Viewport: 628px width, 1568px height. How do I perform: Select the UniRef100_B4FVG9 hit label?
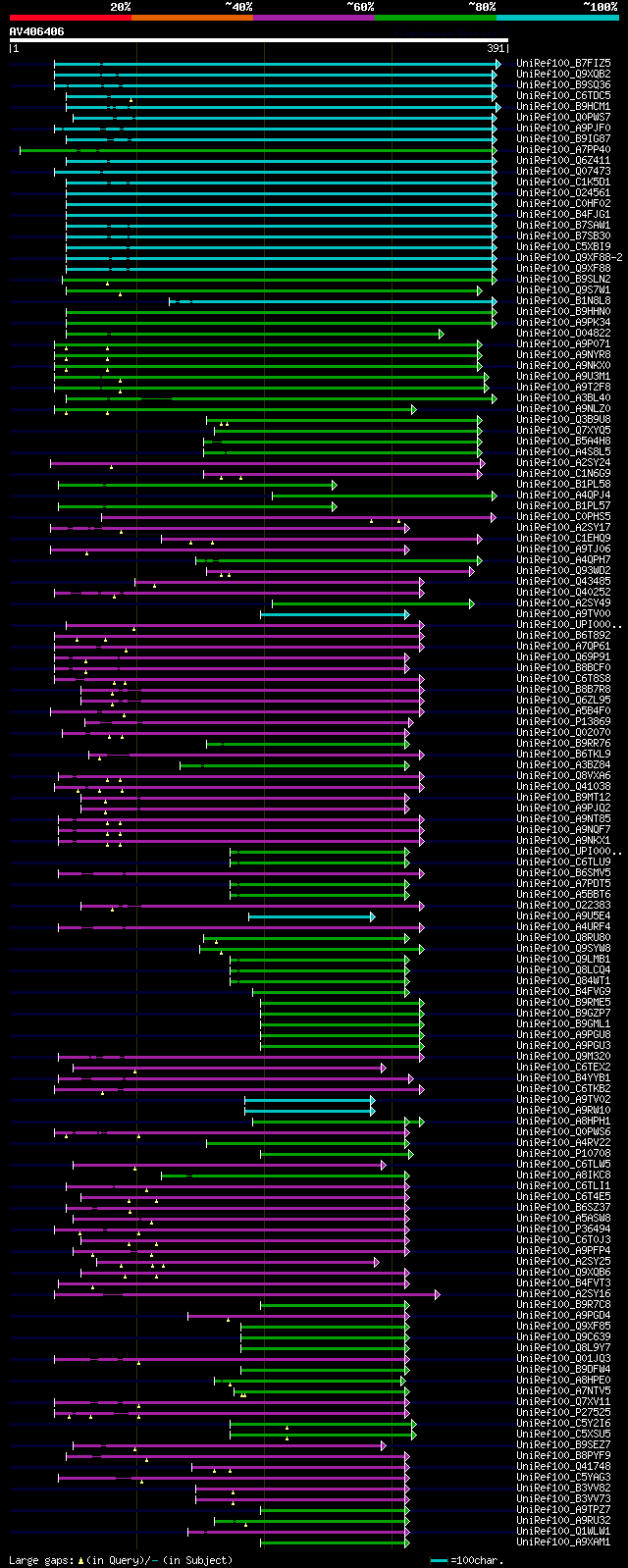[x=563, y=991]
